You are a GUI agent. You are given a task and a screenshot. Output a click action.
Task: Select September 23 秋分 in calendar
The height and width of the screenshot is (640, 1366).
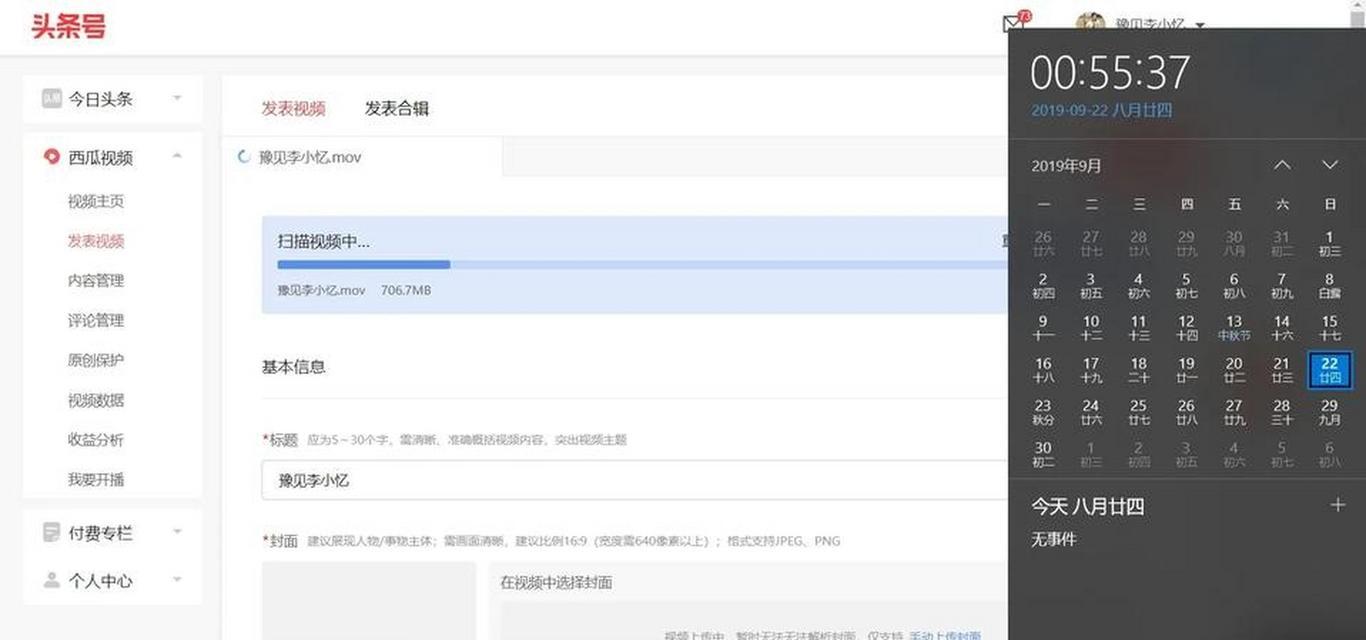pyautogui.click(x=1043, y=412)
